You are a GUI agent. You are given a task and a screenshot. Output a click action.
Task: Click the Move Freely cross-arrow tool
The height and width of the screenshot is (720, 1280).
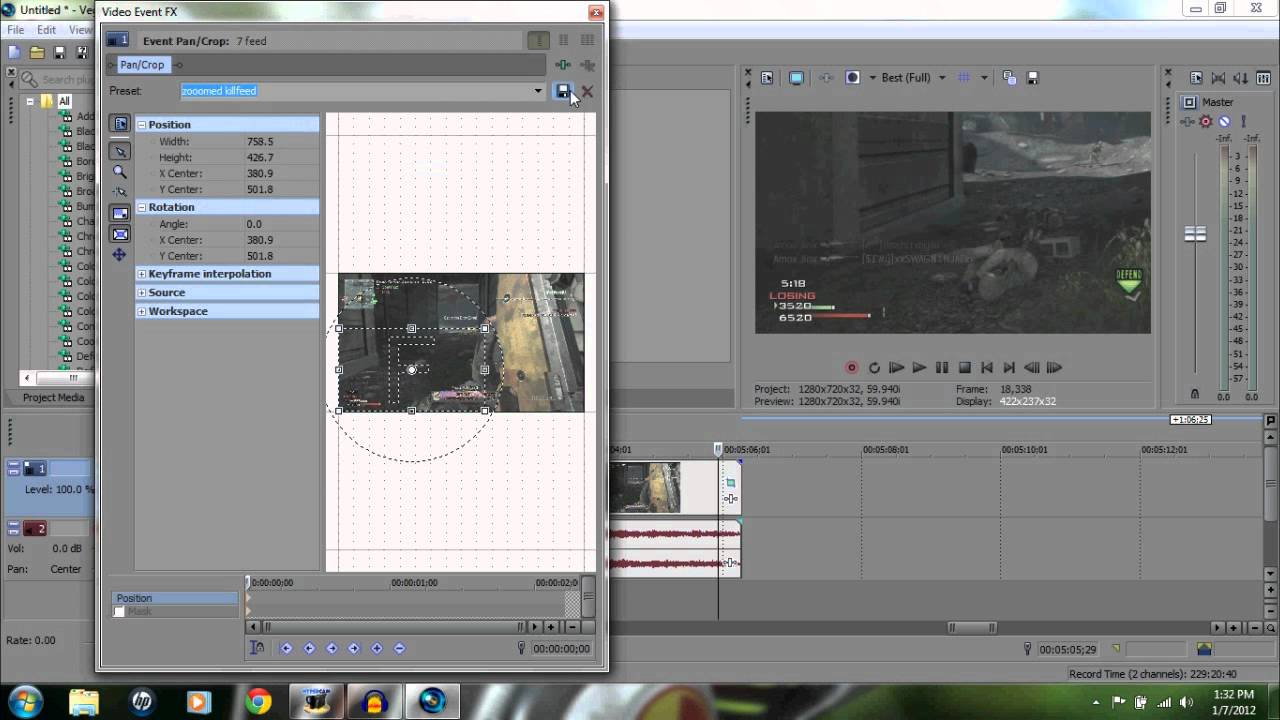tap(120, 255)
